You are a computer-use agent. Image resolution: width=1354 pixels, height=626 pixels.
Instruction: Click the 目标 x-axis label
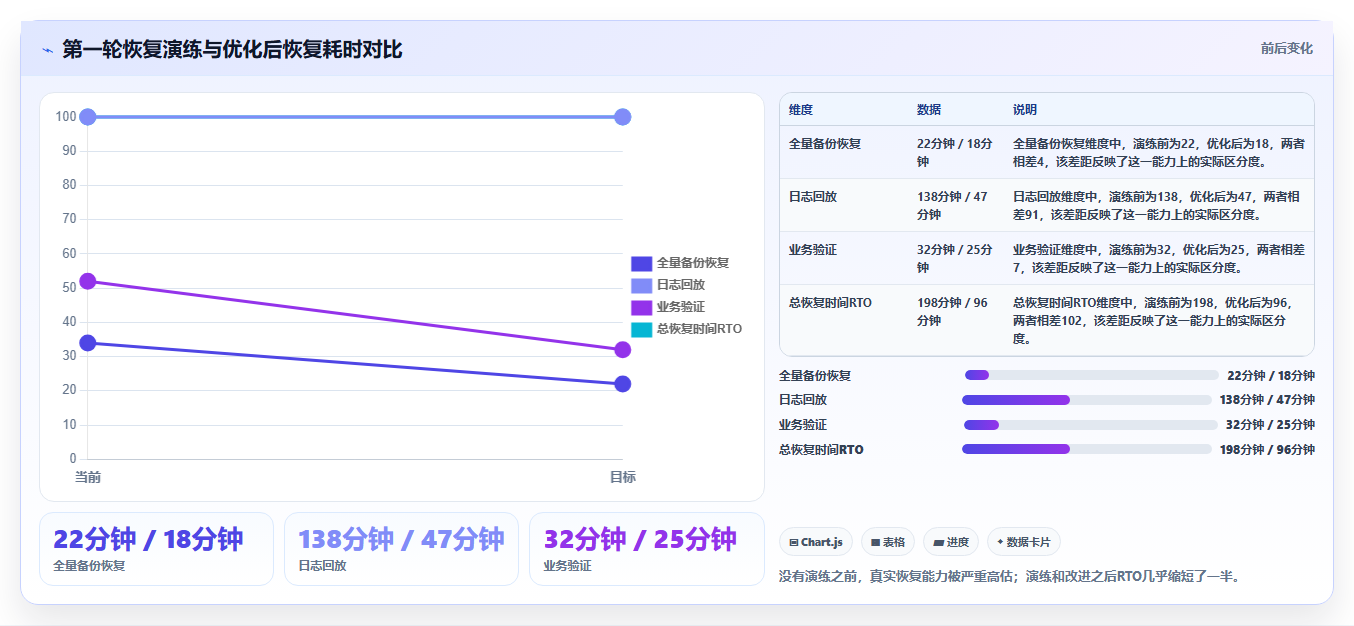coord(622,477)
